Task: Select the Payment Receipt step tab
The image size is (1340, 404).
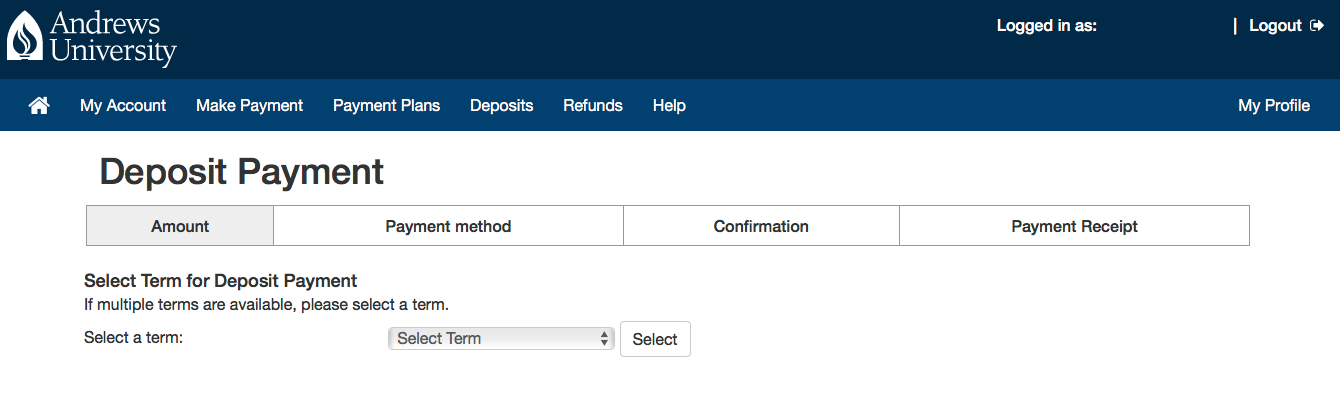Action: (1074, 226)
